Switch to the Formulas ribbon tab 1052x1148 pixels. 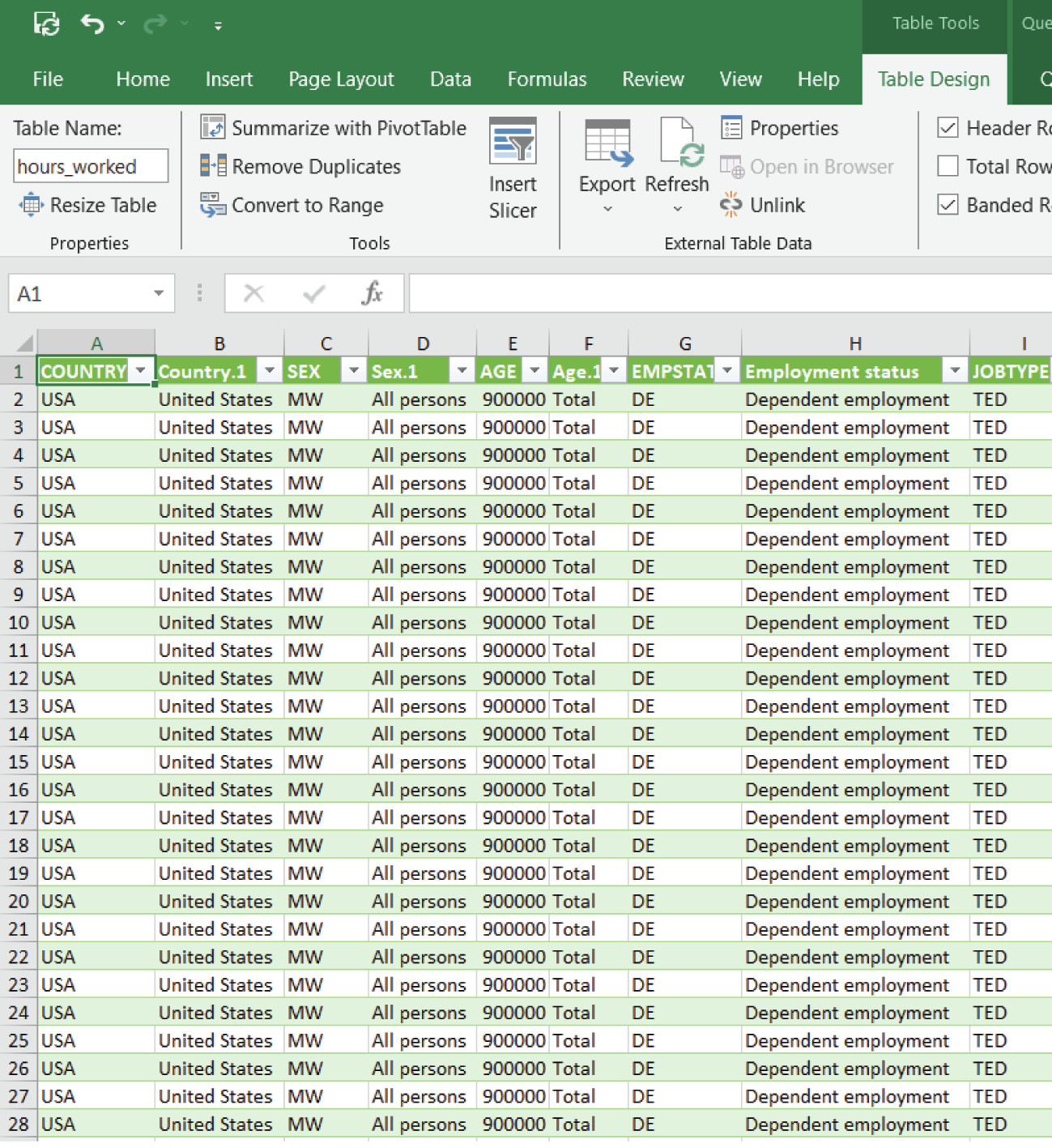click(547, 79)
